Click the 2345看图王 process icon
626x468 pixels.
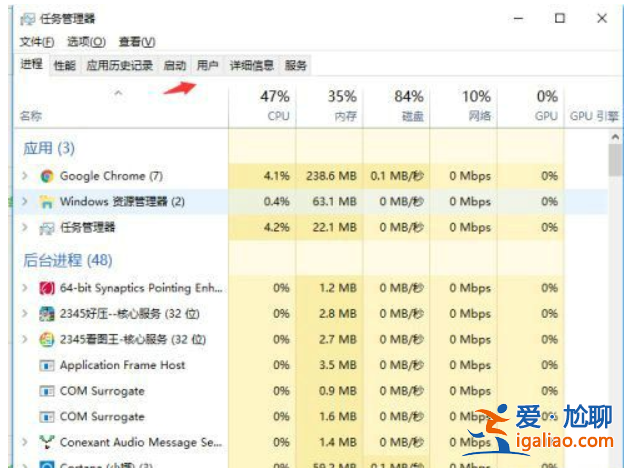pos(47,339)
